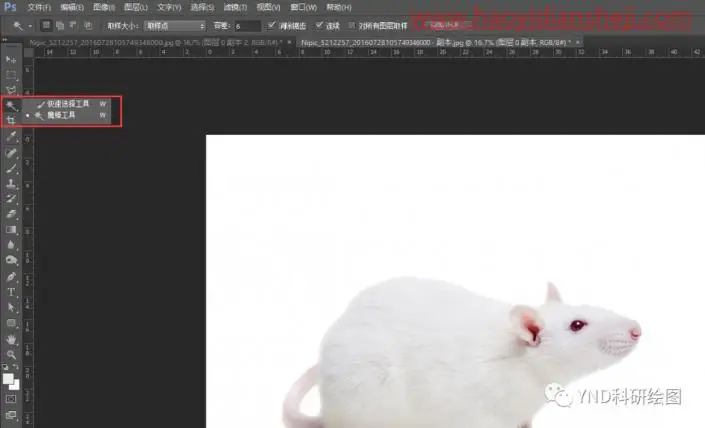
Task: Select the Zoom tool
Action: (x=11, y=355)
